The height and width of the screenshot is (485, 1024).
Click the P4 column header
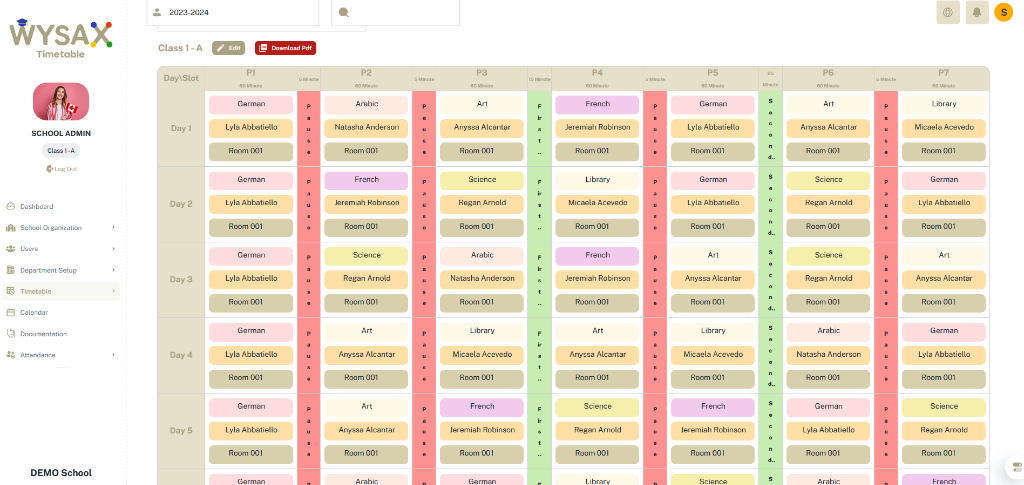click(x=598, y=78)
